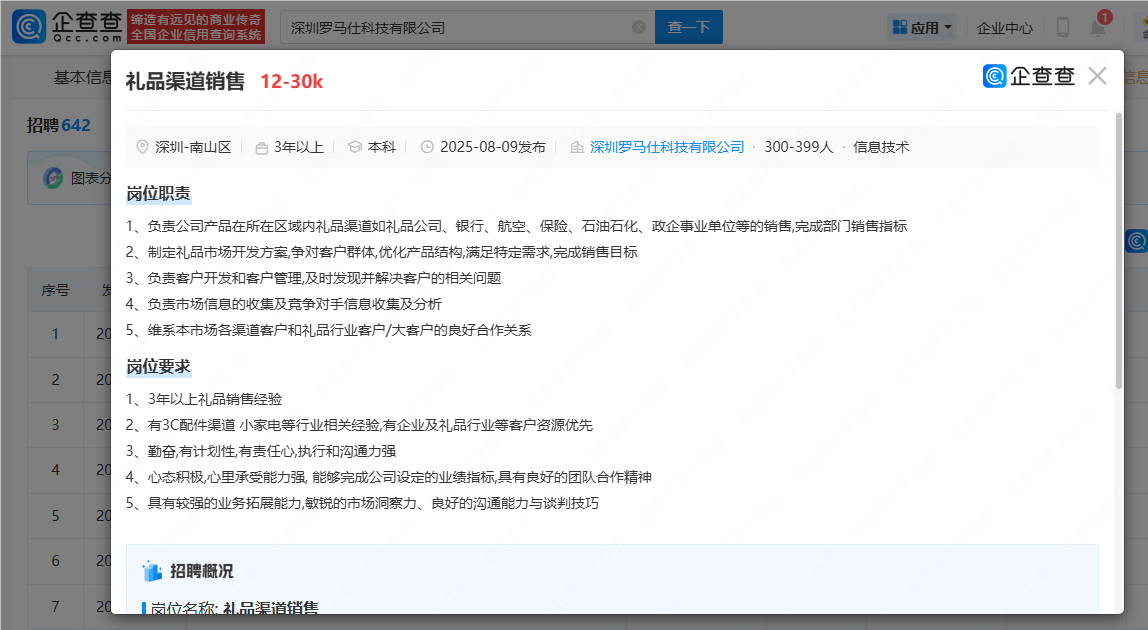Click the location pin icon before 深圳-南山区
The image size is (1148, 630).
[142, 146]
